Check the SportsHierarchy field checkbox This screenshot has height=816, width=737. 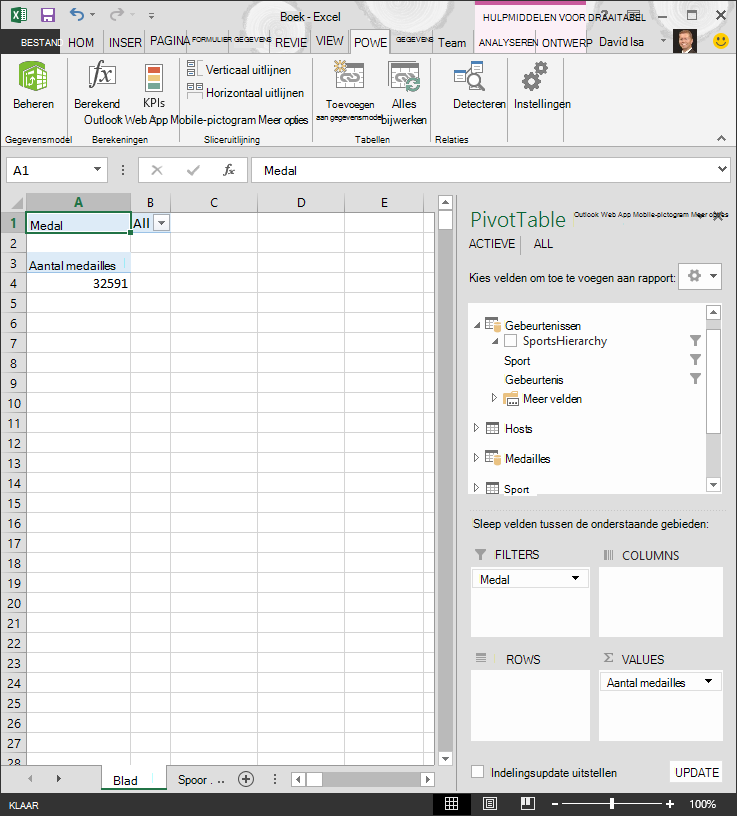pyautogui.click(x=511, y=340)
